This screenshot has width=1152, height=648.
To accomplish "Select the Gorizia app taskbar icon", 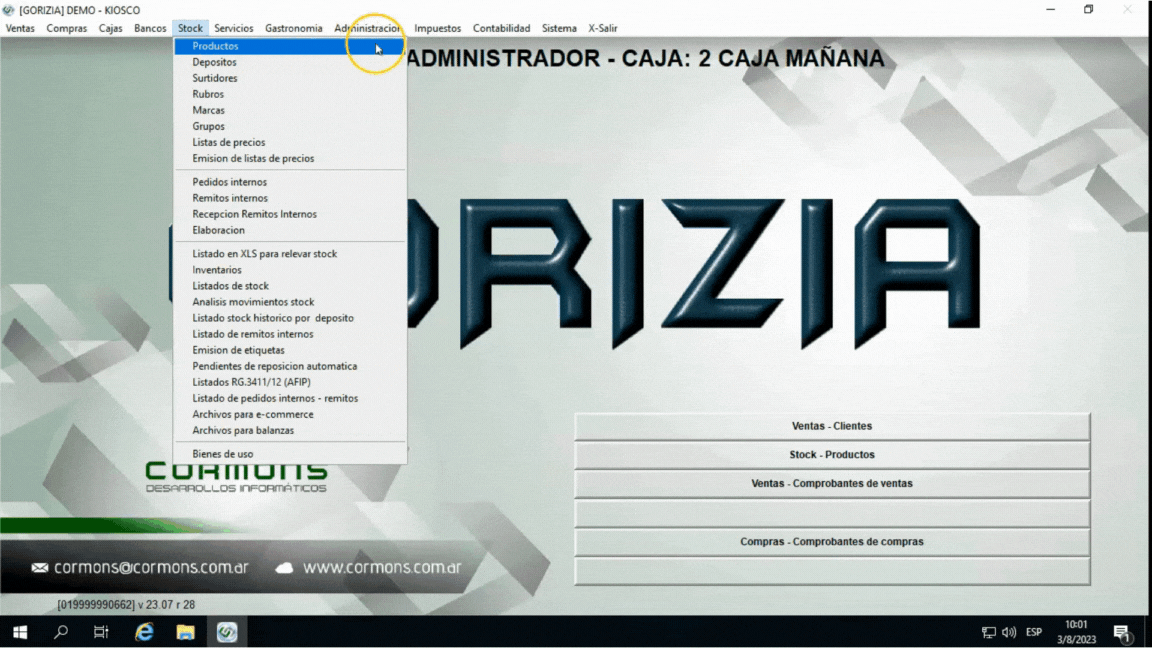I will (227, 632).
